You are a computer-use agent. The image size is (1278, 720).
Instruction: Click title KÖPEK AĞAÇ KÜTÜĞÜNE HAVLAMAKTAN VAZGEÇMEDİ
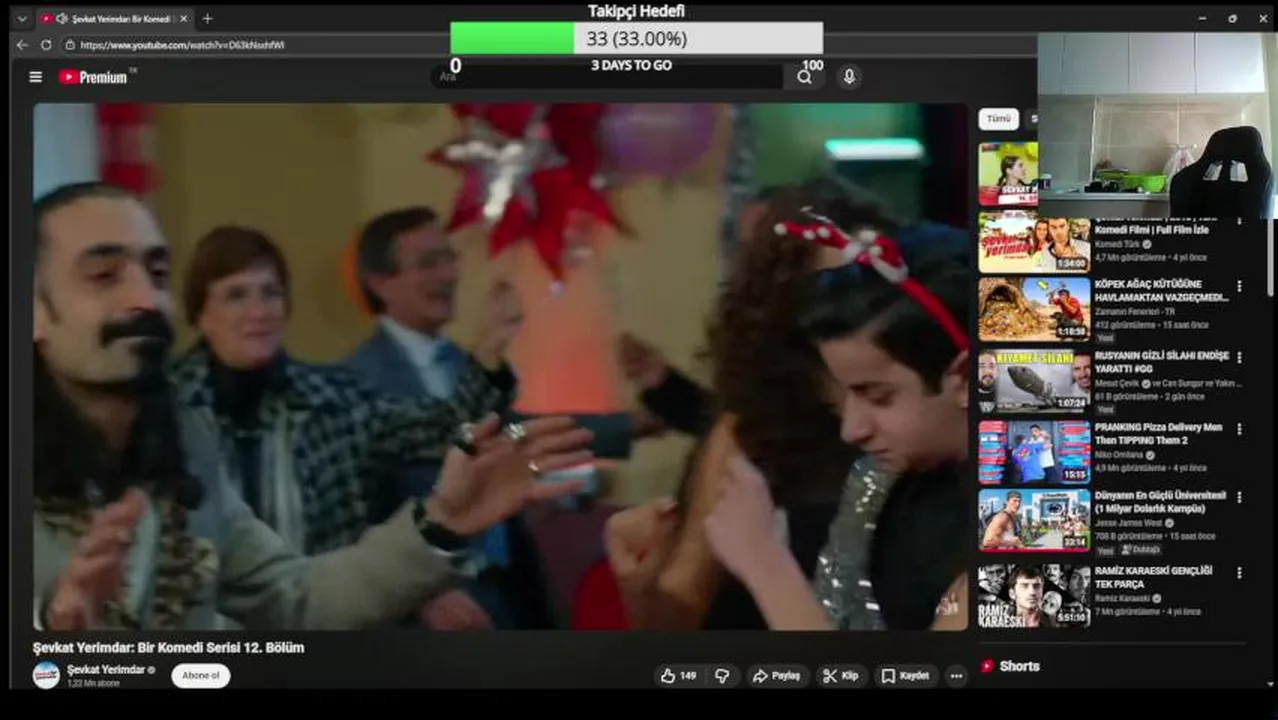pyautogui.click(x=1161, y=290)
